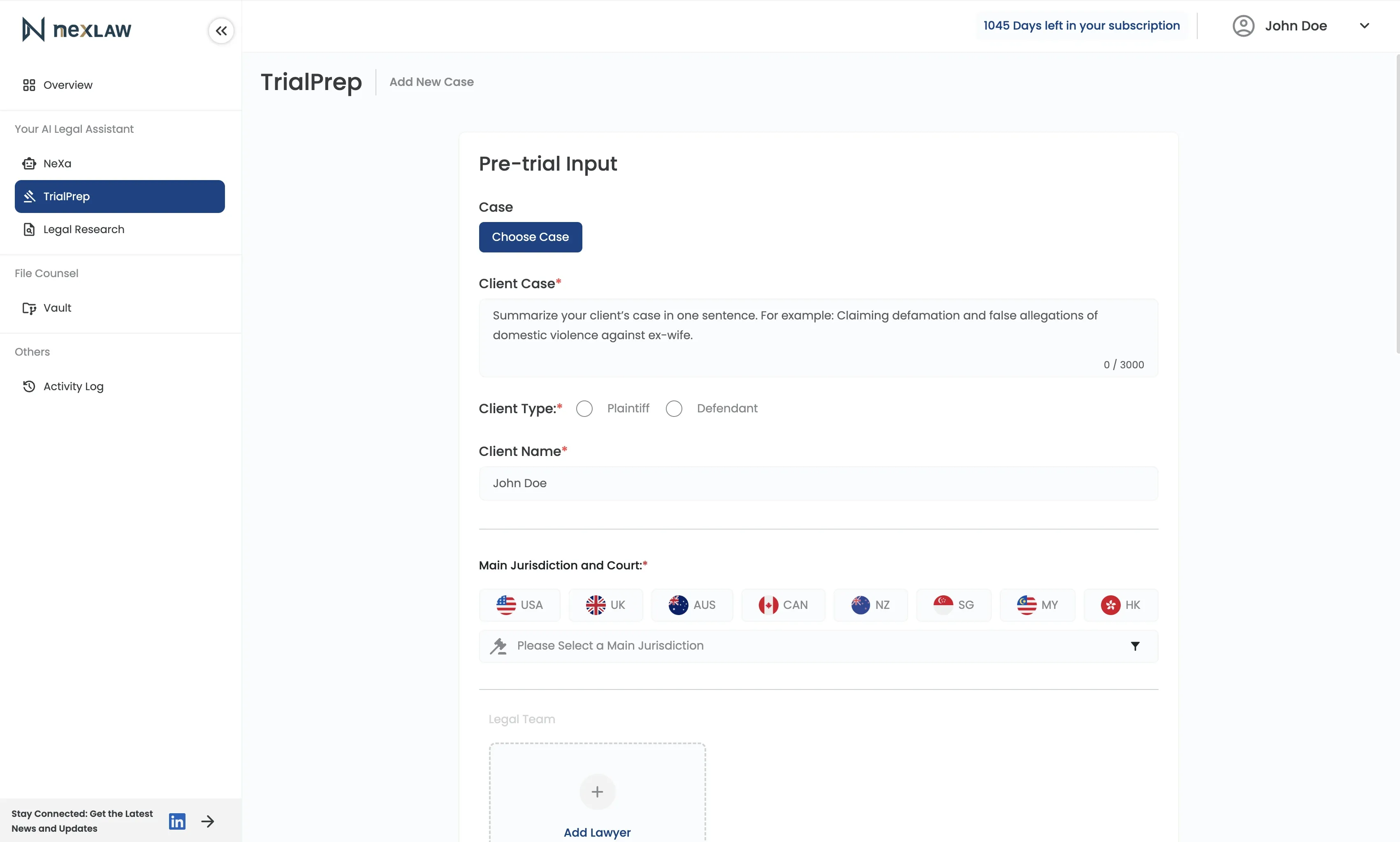Viewport: 1400px width, 842px height.
Task: Focus the Client Case text area
Action: click(818, 338)
